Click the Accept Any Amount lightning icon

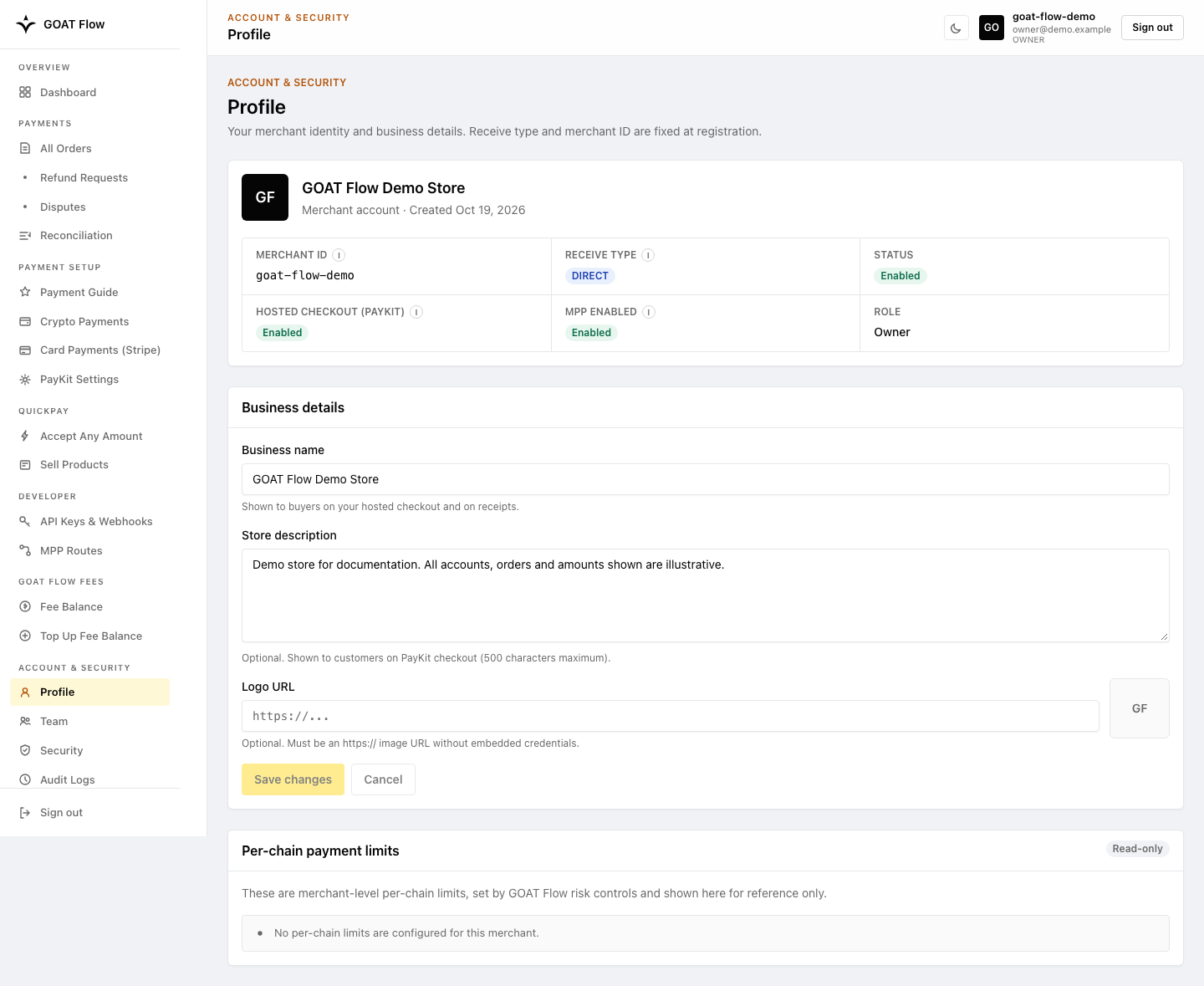tap(25, 437)
